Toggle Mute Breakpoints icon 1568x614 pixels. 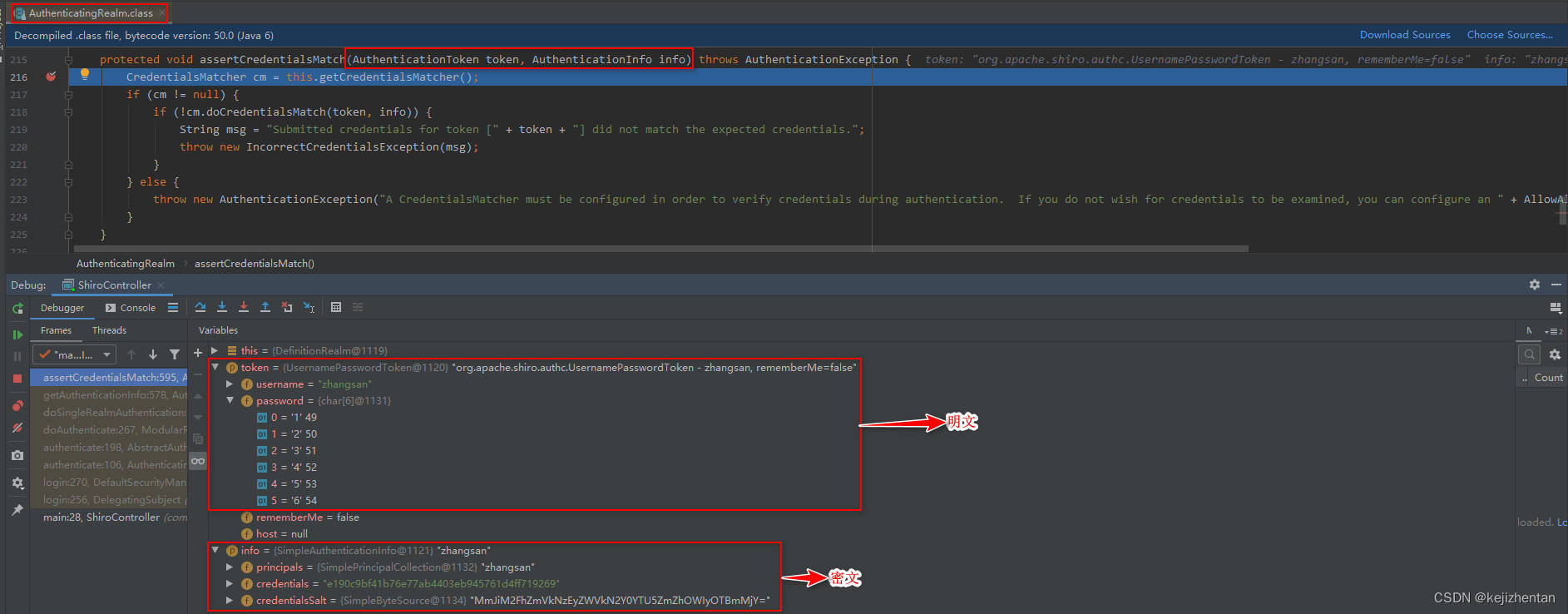(17, 428)
